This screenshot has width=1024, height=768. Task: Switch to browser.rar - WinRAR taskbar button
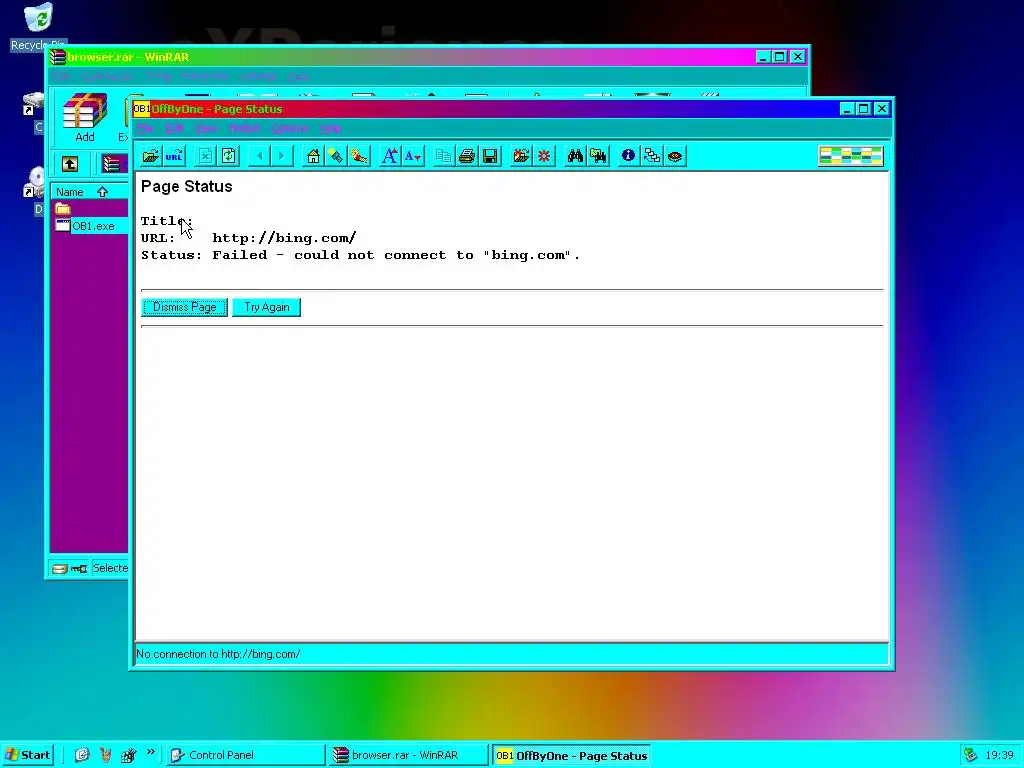click(408, 755)
